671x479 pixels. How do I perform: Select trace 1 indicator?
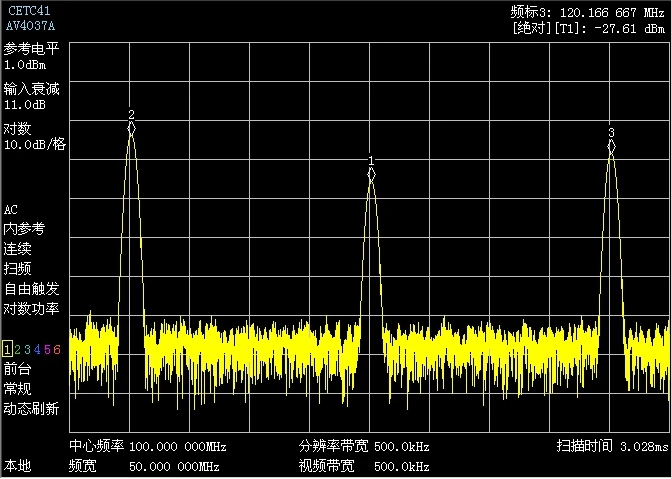(7, 350)
